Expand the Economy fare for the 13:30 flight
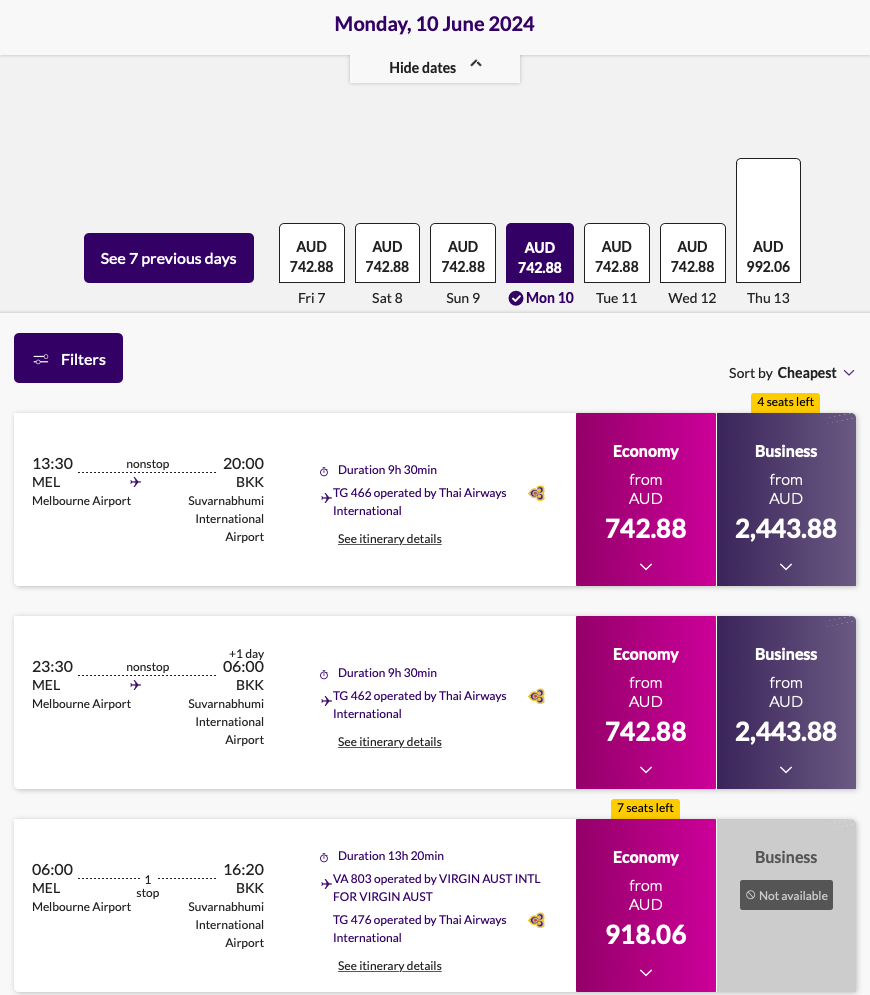The width and height of the screenshot is (870, 995). click(645, 566)
